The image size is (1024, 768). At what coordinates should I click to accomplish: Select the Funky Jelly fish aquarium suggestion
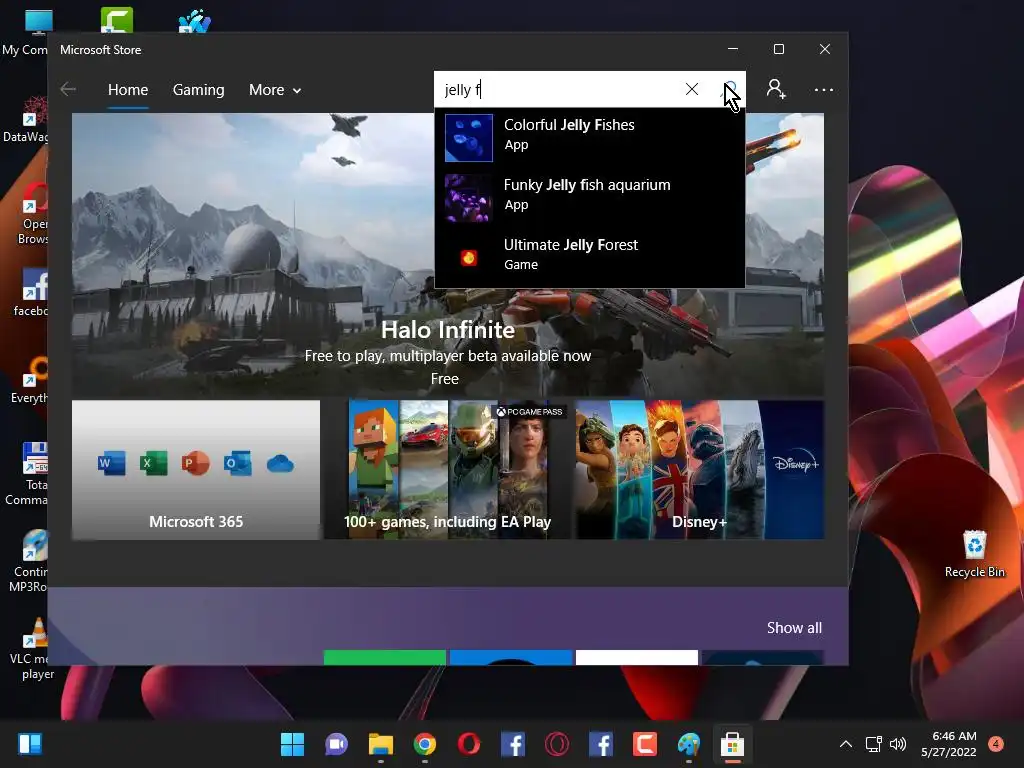coord(590,197)
